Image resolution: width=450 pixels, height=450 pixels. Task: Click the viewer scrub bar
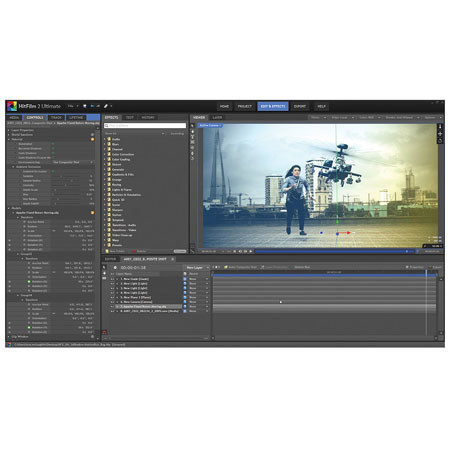tap(335, 251)
